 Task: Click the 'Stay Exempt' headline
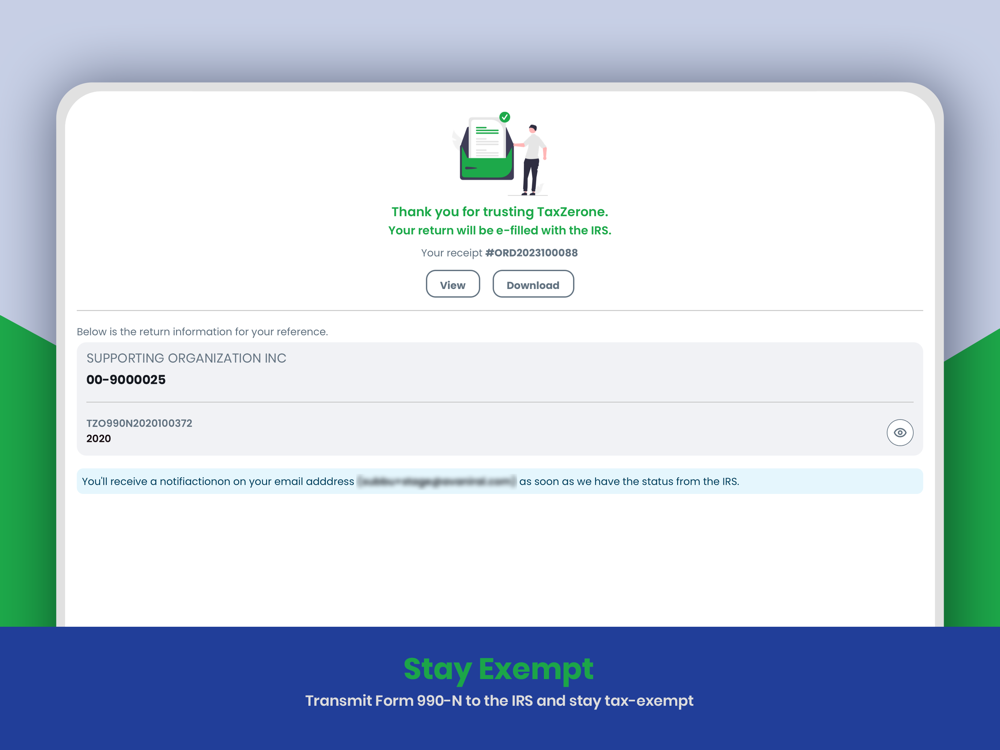click(x=498, y=669)
